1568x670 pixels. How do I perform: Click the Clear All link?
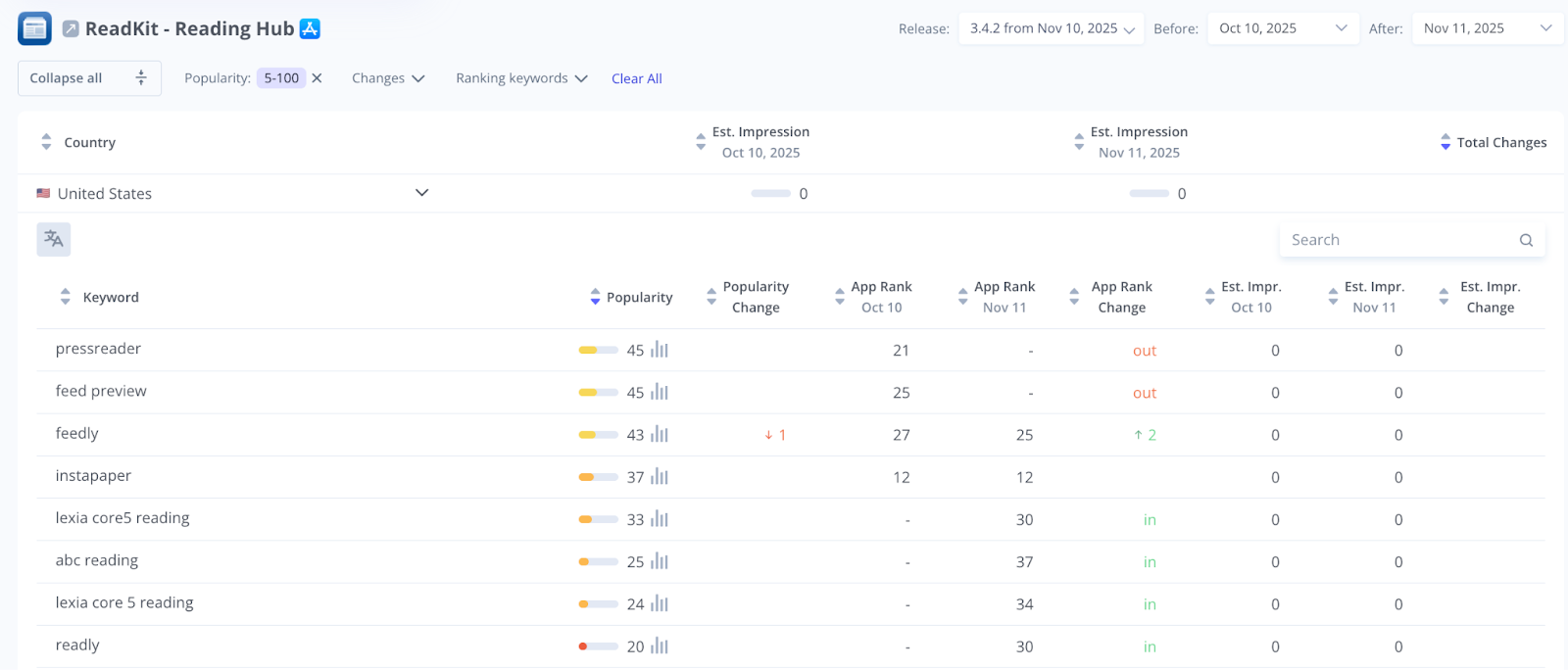pyautogui.click(x=637, y=78)
